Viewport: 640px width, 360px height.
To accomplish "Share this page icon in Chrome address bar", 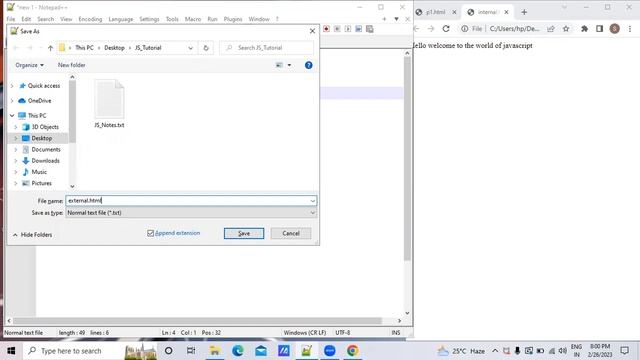I will (551, 29).
